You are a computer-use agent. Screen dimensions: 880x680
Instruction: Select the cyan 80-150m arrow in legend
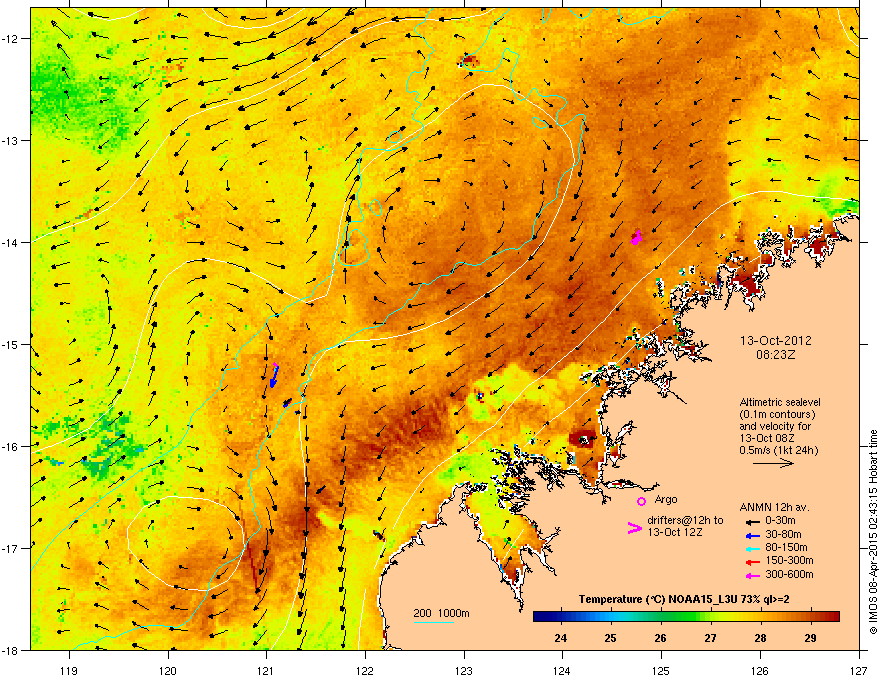click(x=752, y=548)
